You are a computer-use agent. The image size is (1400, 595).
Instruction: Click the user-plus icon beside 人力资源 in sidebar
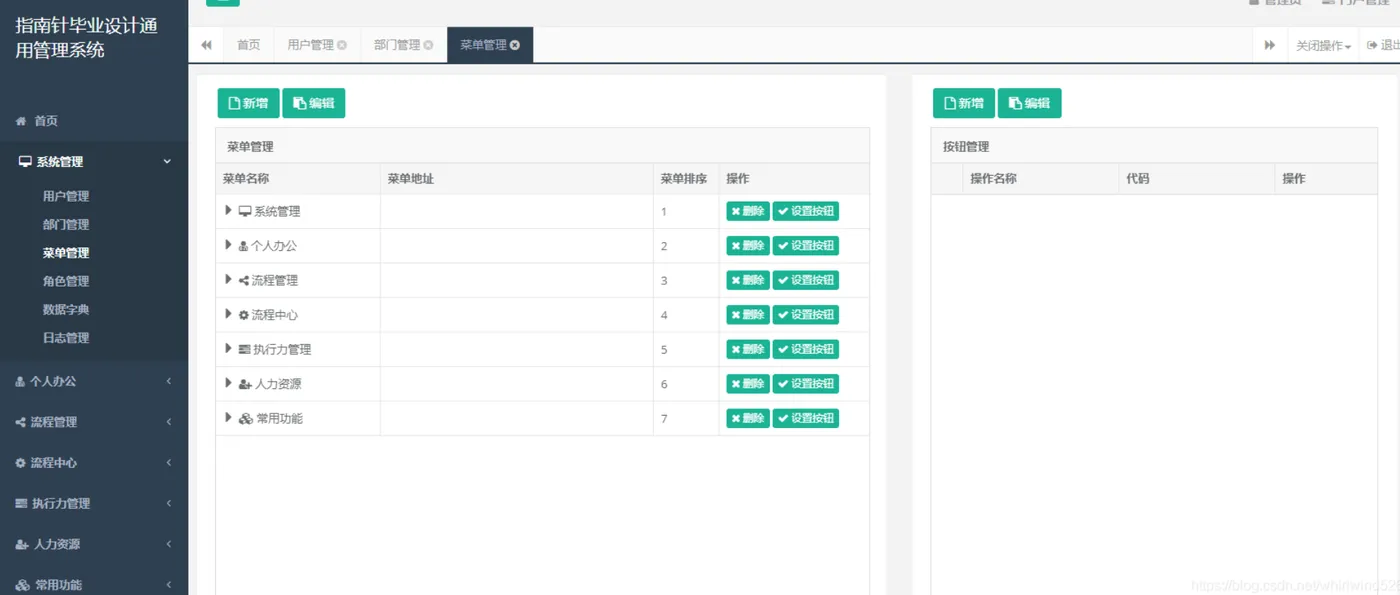pos(22,545)
